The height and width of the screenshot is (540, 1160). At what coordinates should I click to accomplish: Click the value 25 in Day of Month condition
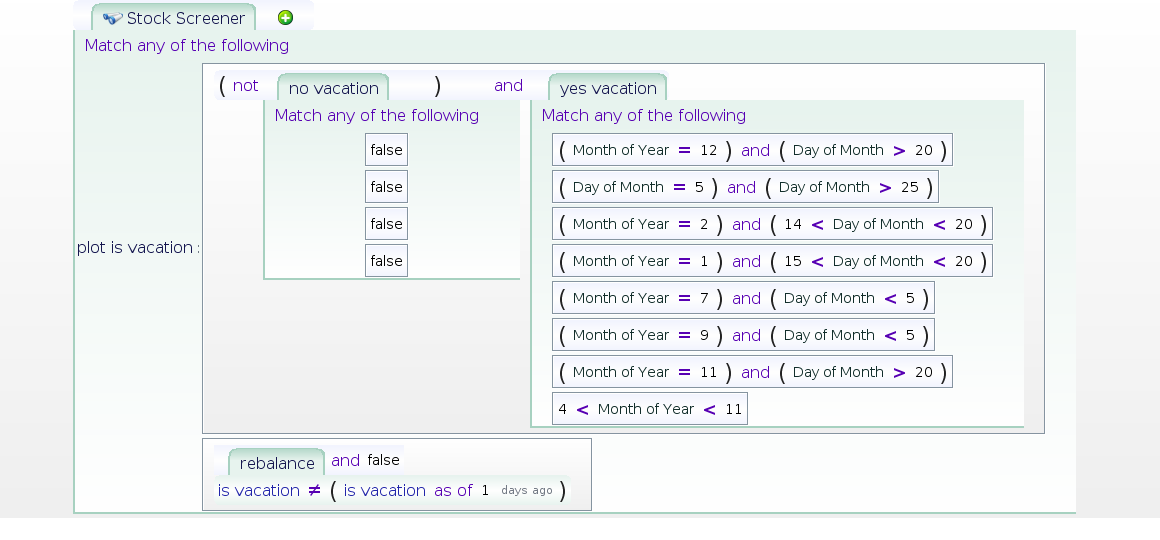[x=910, y=187]
